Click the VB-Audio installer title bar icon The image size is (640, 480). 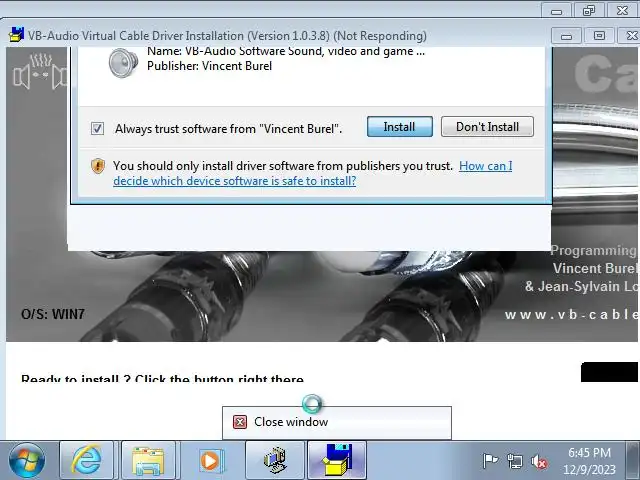click(x=16, y=35)
